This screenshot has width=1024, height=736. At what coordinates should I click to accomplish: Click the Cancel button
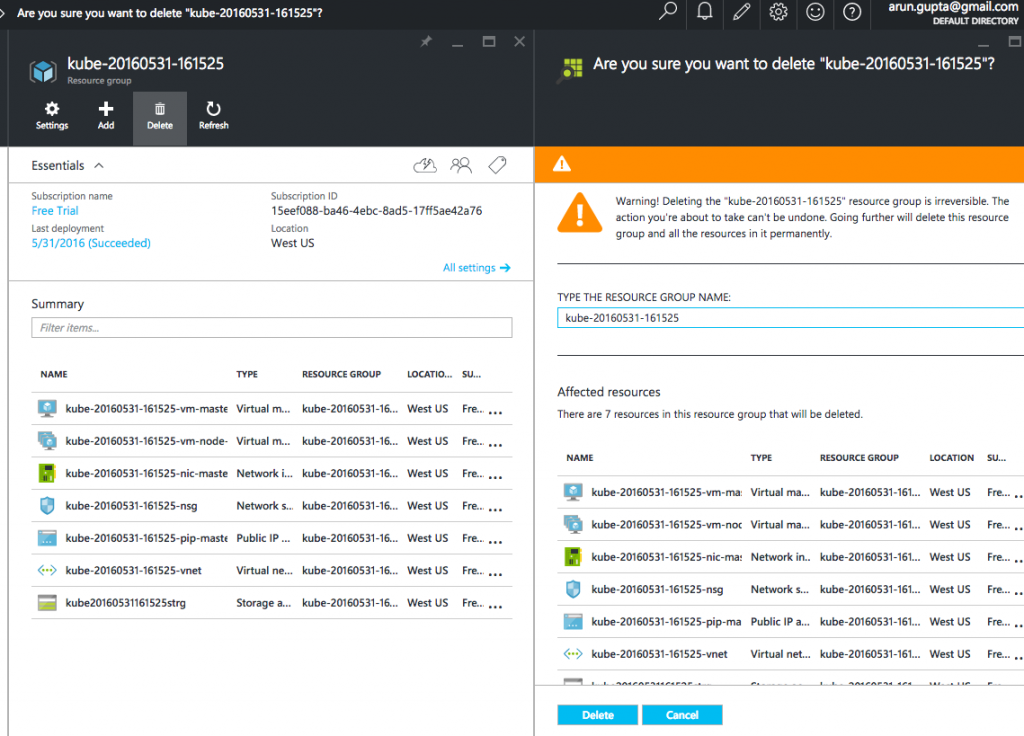point(682,715)
